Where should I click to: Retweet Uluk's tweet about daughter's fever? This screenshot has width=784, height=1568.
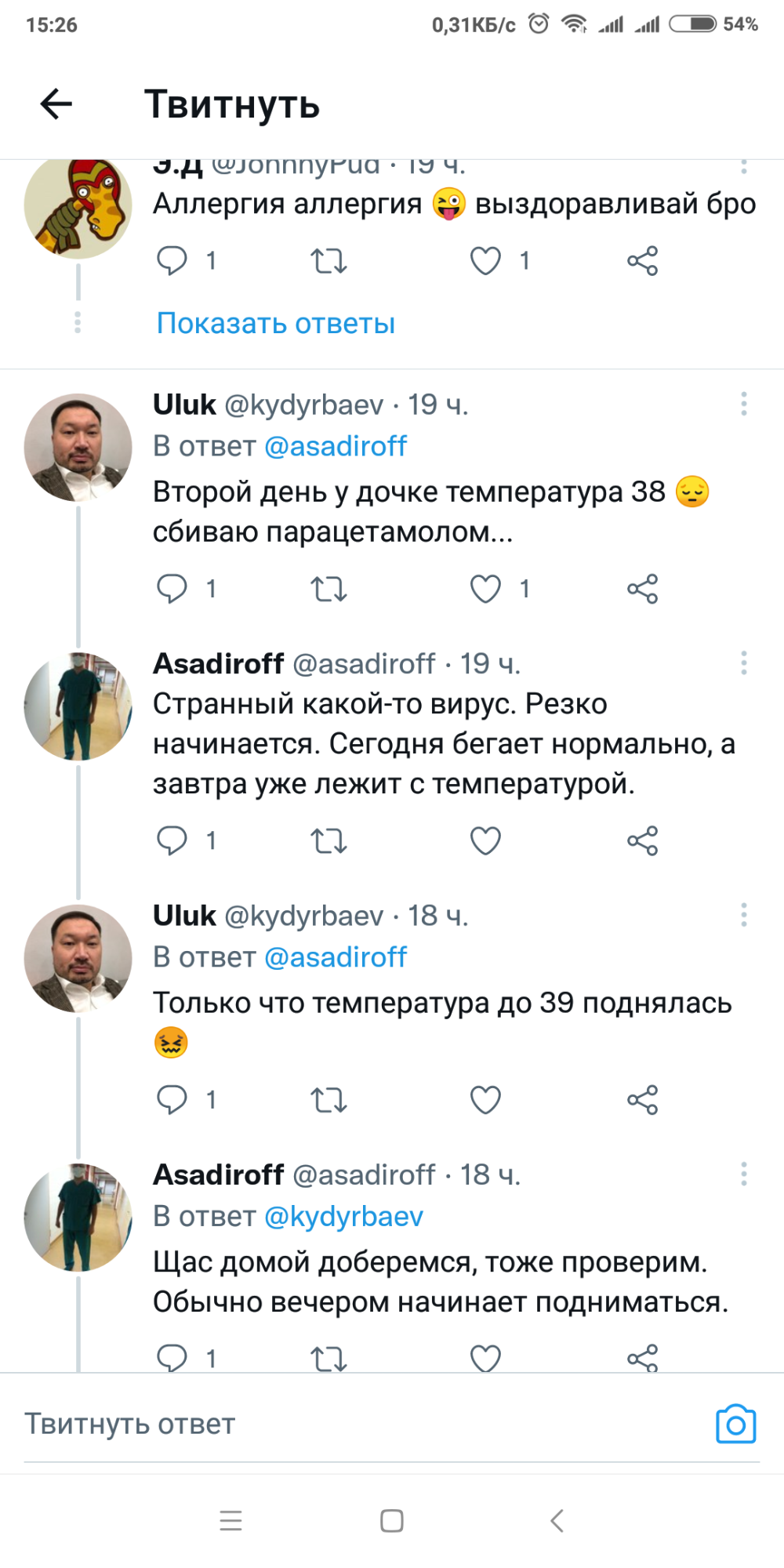328,589
